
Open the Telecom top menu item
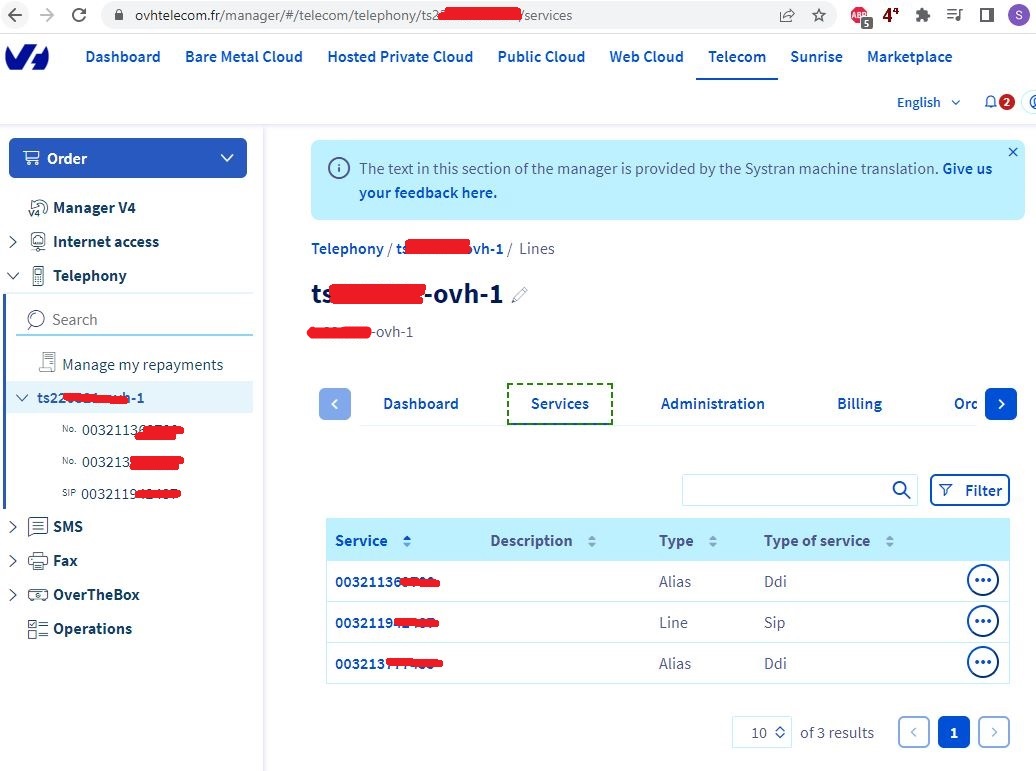(x=736, y=57)
